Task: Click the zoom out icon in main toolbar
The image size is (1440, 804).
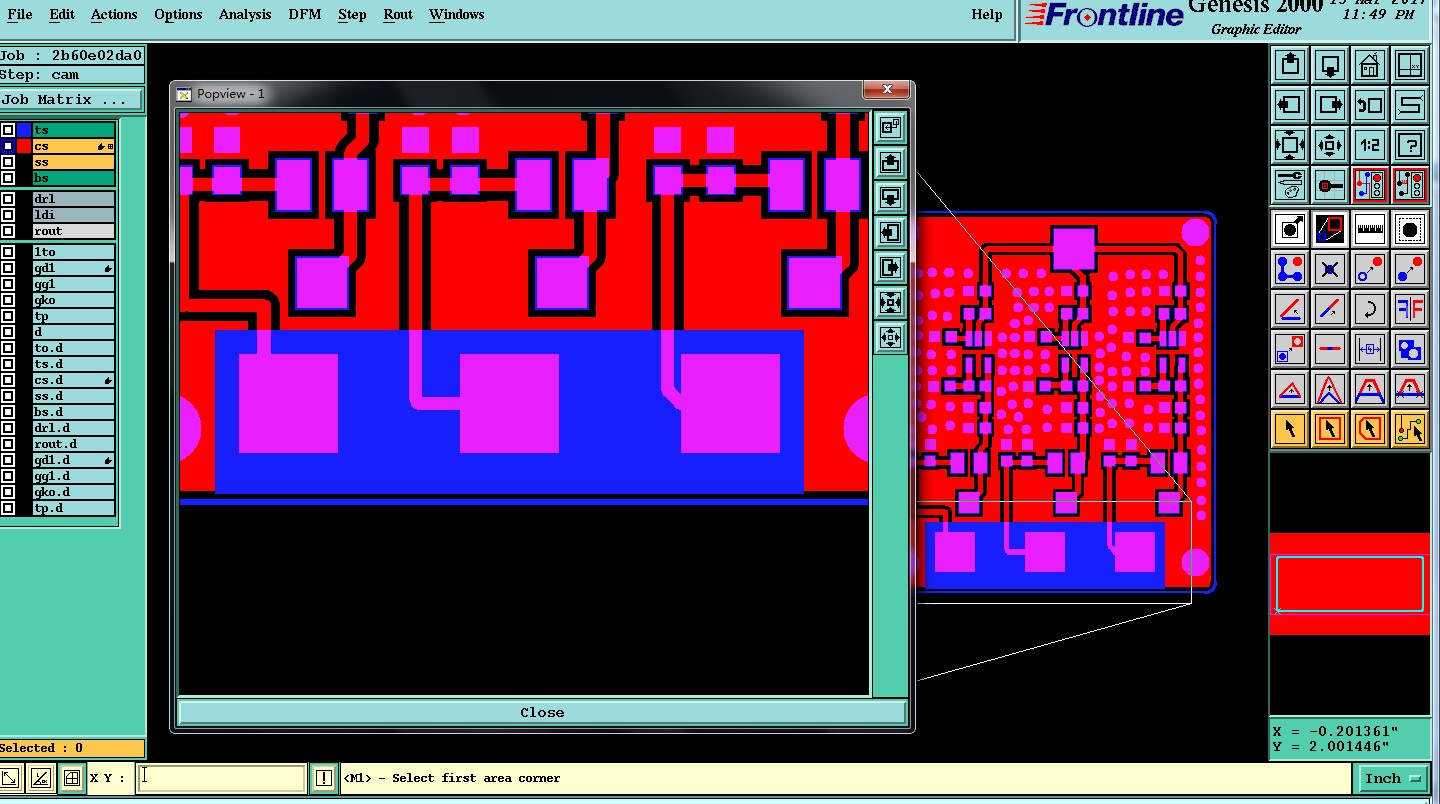Action: tap(1330, 145)
